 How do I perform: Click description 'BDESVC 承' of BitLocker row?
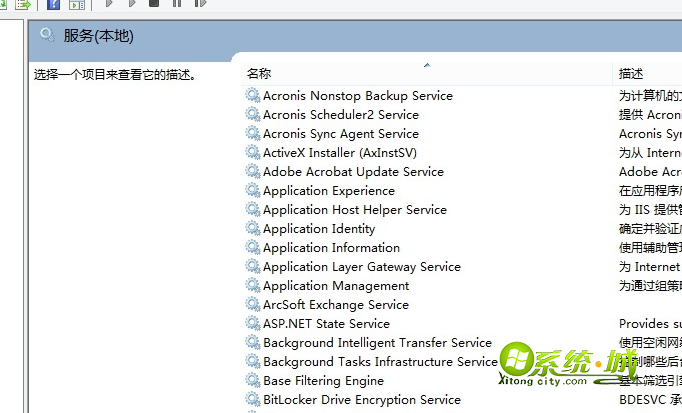click(650, 400)
